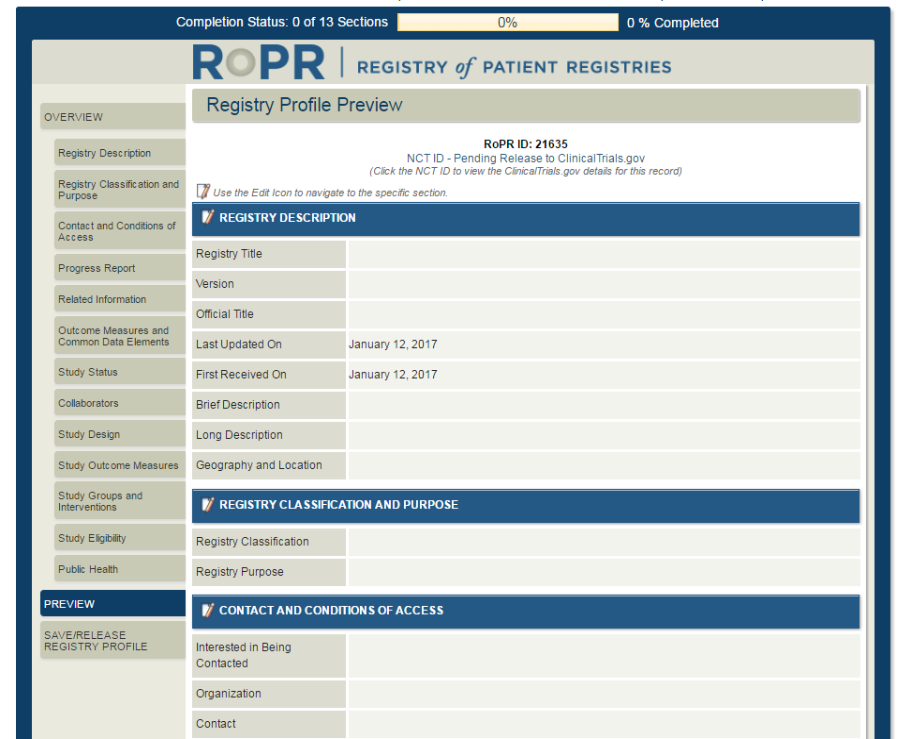The image size is (897, 739).
Task: Click the RoPR ID: 21635 text
Action: 526,144
